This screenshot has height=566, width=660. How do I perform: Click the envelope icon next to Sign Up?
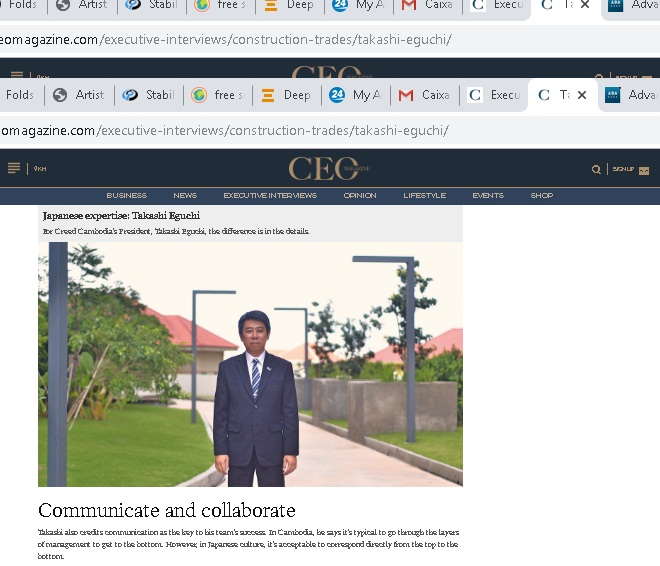[644, 170]
